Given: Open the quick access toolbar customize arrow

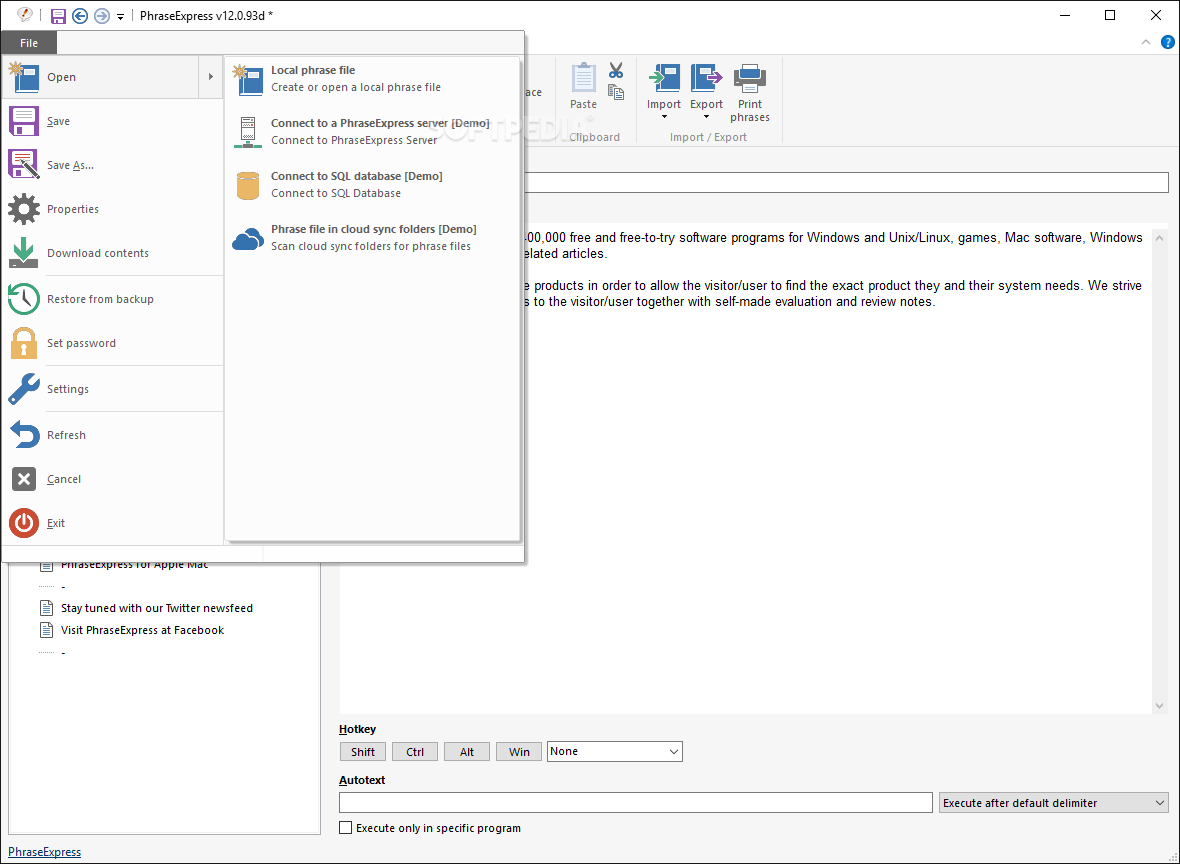Looking at the screenshot, I should 120,17.
